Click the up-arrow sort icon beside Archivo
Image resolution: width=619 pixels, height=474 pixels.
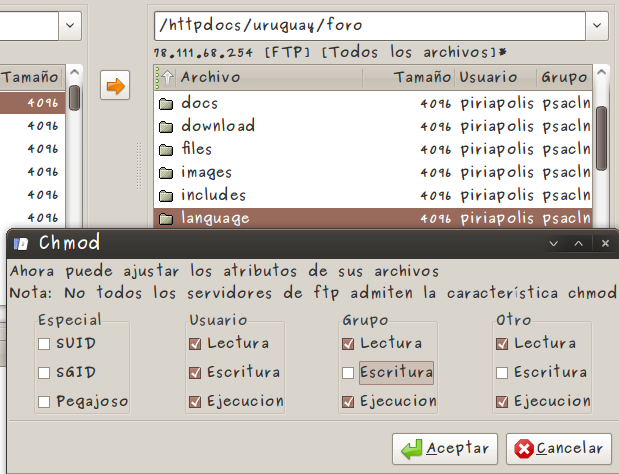167,77
